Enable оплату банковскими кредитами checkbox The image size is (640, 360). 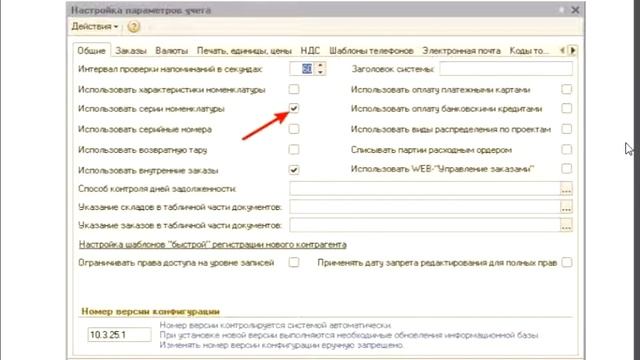(x=567, y=108)
